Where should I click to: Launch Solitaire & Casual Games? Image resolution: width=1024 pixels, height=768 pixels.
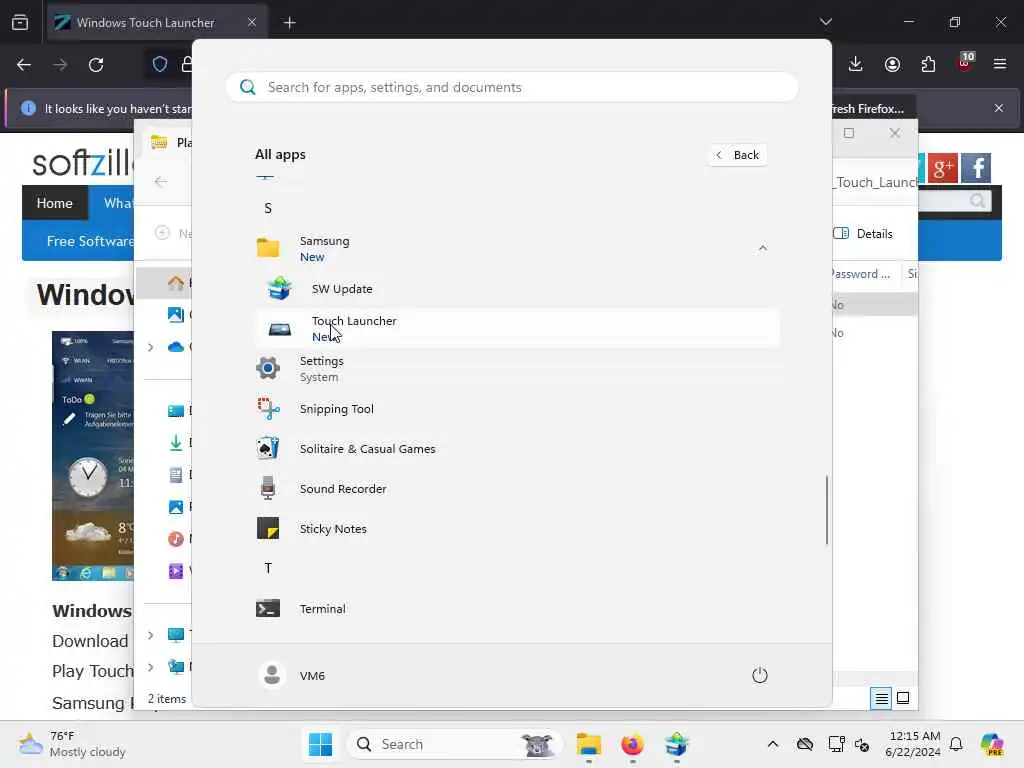[x=518, y=449]
